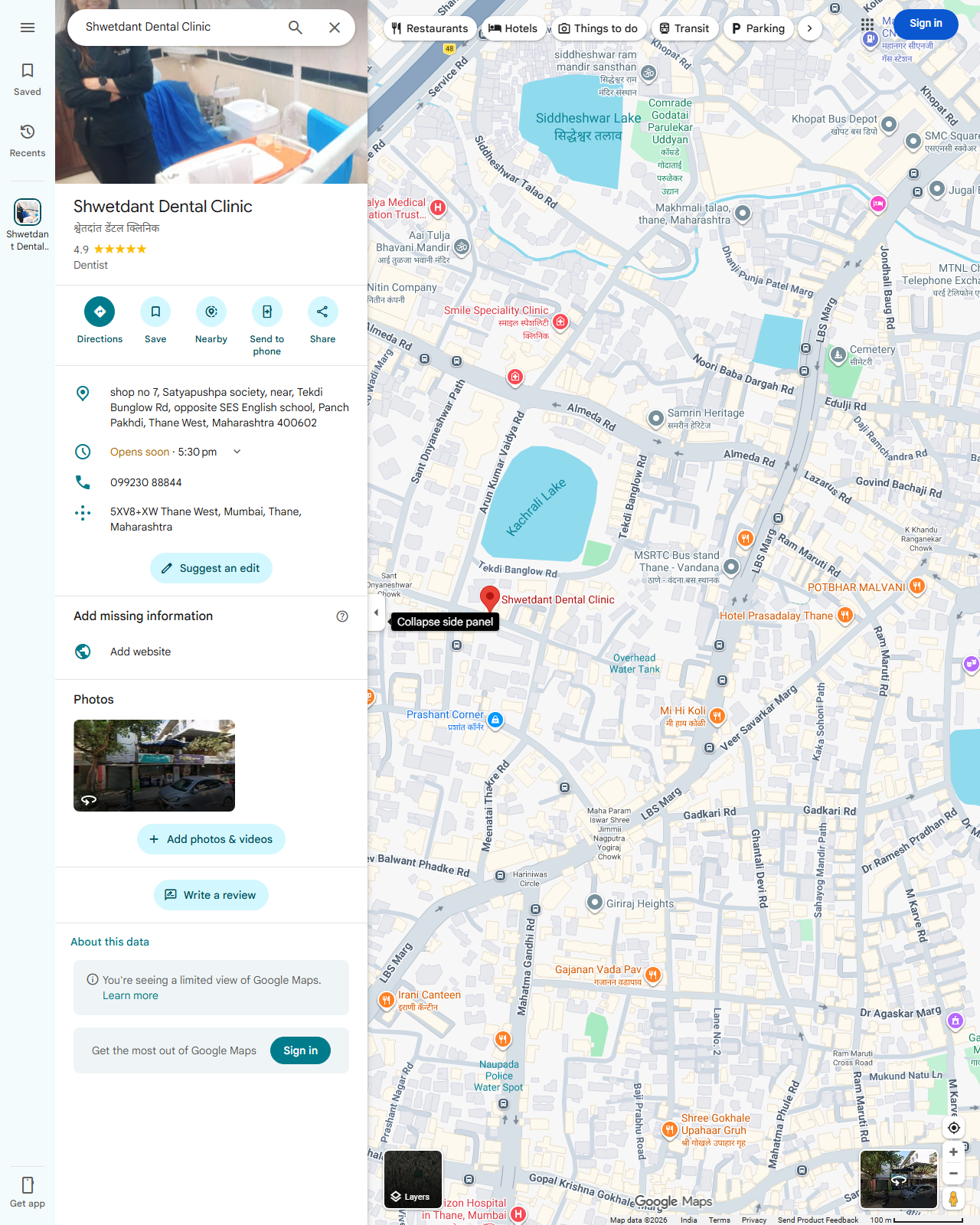
Task: Click the Cemetery map marker
Action: pyautogui.click(x=838, y=354)
